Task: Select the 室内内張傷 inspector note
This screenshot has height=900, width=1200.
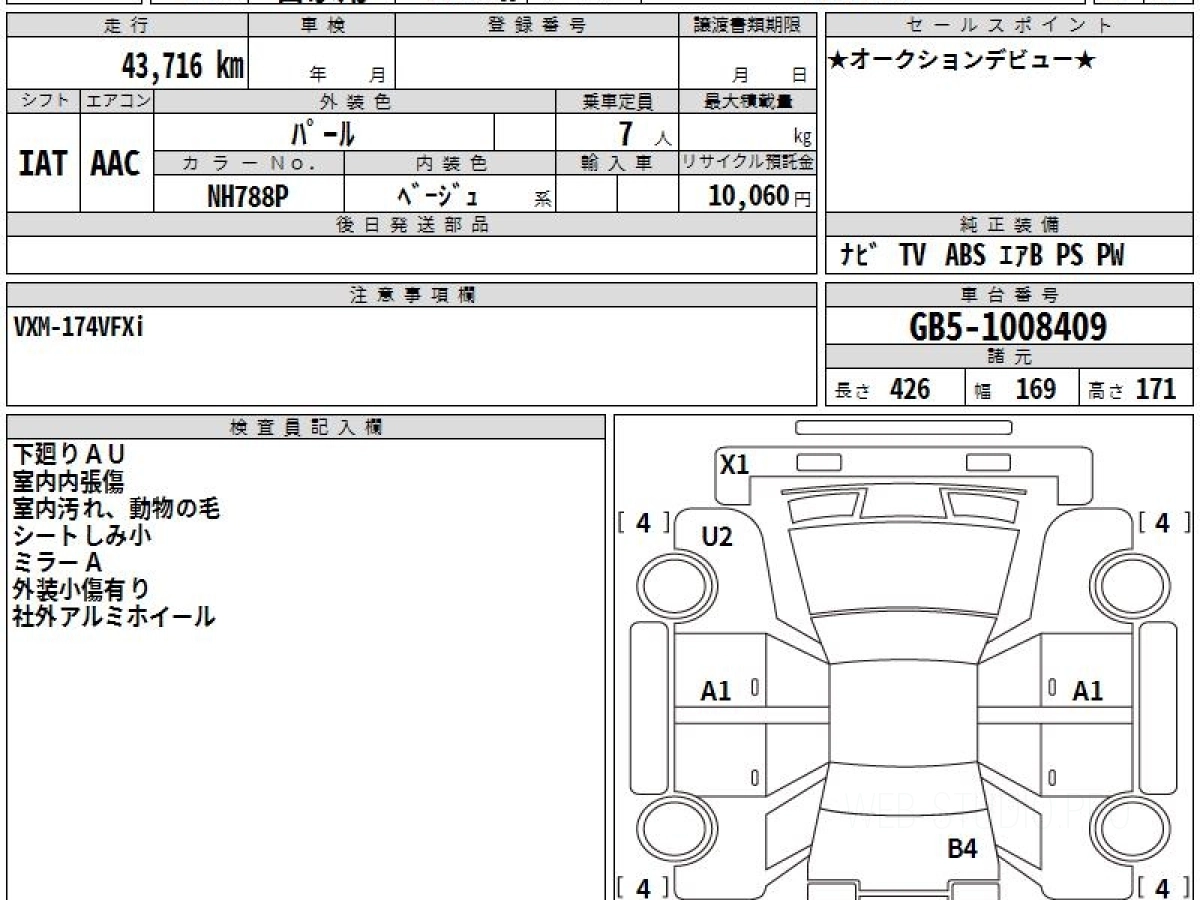Action: coord(69,482)
